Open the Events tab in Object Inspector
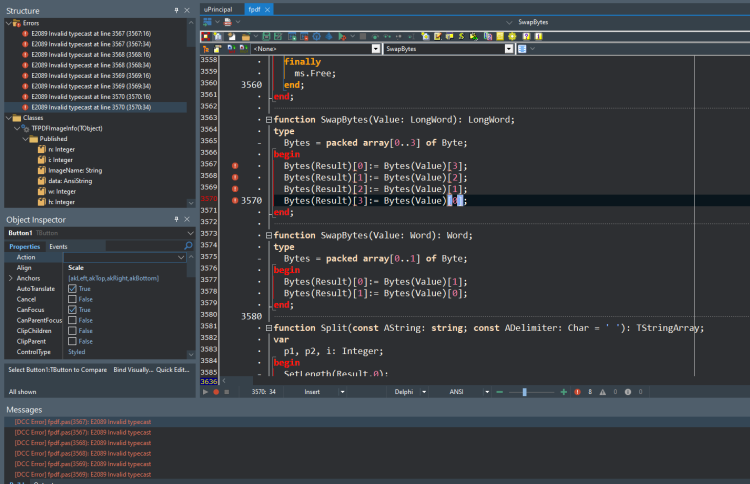 pyautogui.click(x=58, y=247)
